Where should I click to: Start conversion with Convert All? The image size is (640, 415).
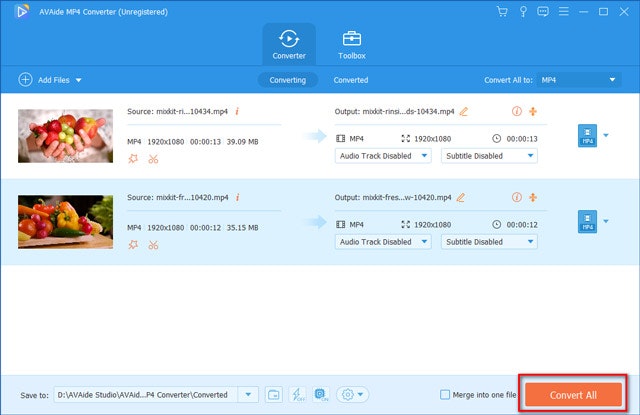[573, 395]
